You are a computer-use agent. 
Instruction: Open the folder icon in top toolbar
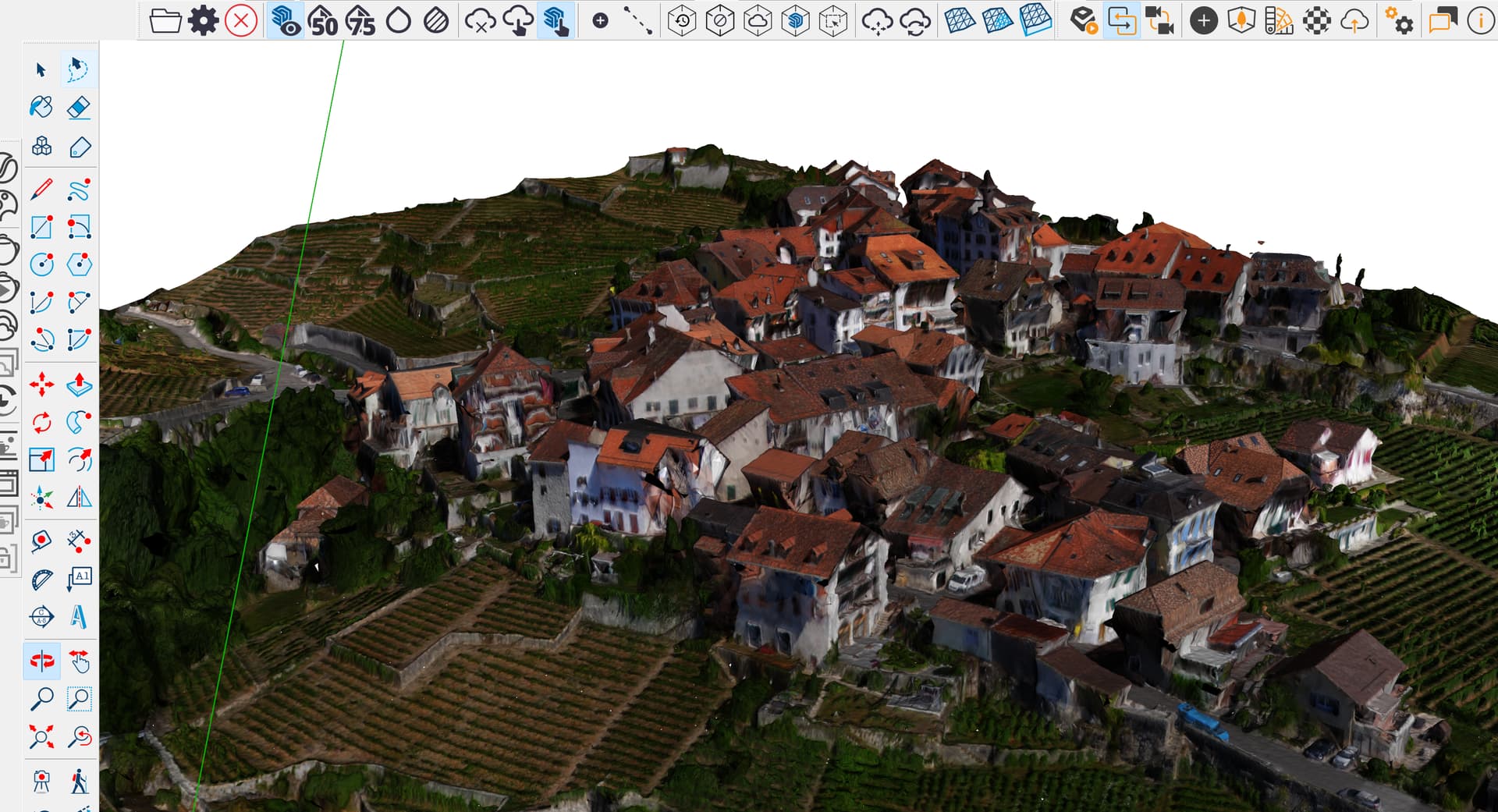pyautogui.click(x=165, y=21)
